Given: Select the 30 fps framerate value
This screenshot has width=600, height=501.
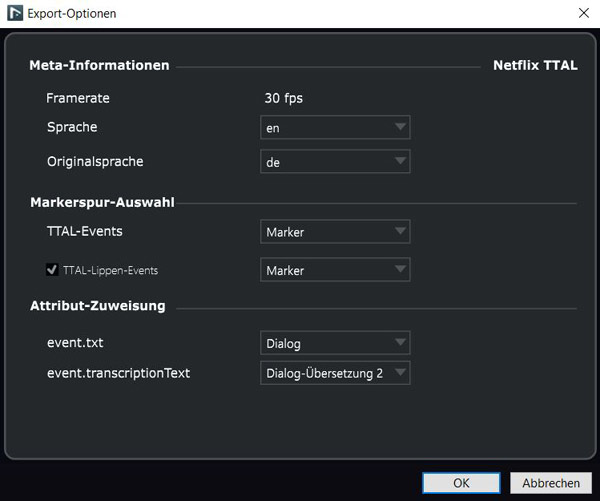Looking at the screenshot, I should pos(283,98).
